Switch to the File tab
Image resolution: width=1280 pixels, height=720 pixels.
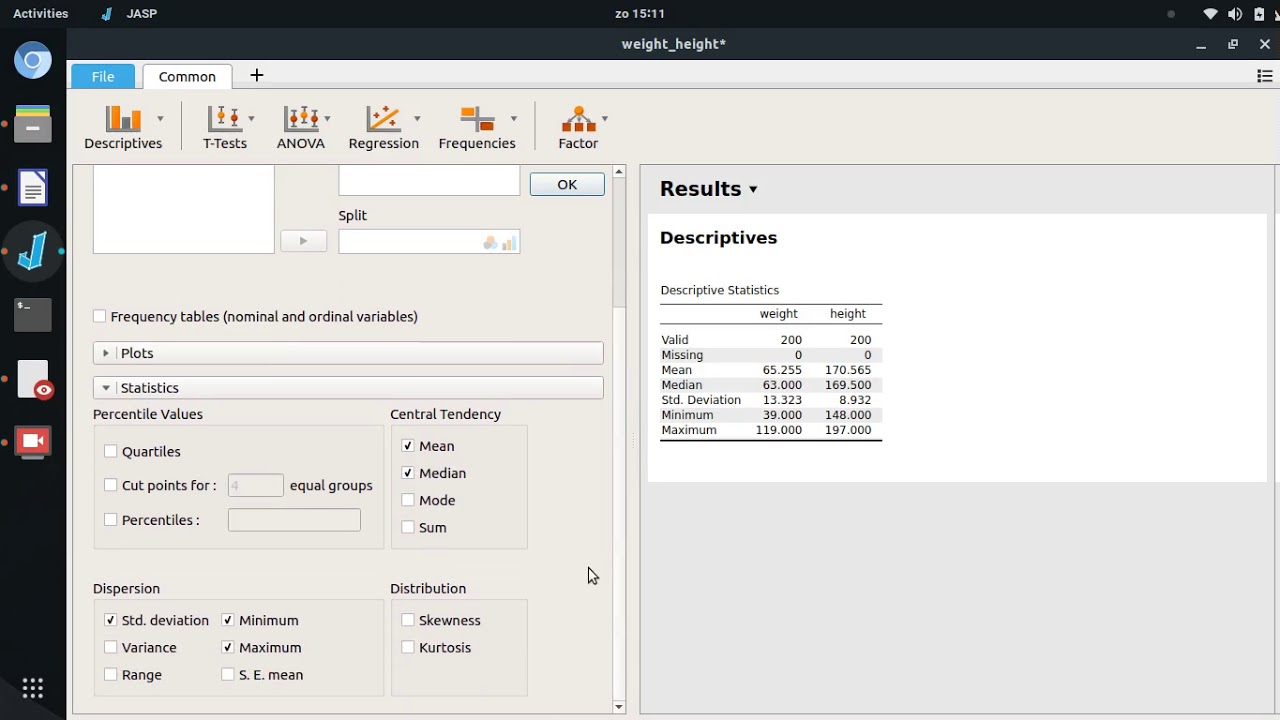click(103, 76)
